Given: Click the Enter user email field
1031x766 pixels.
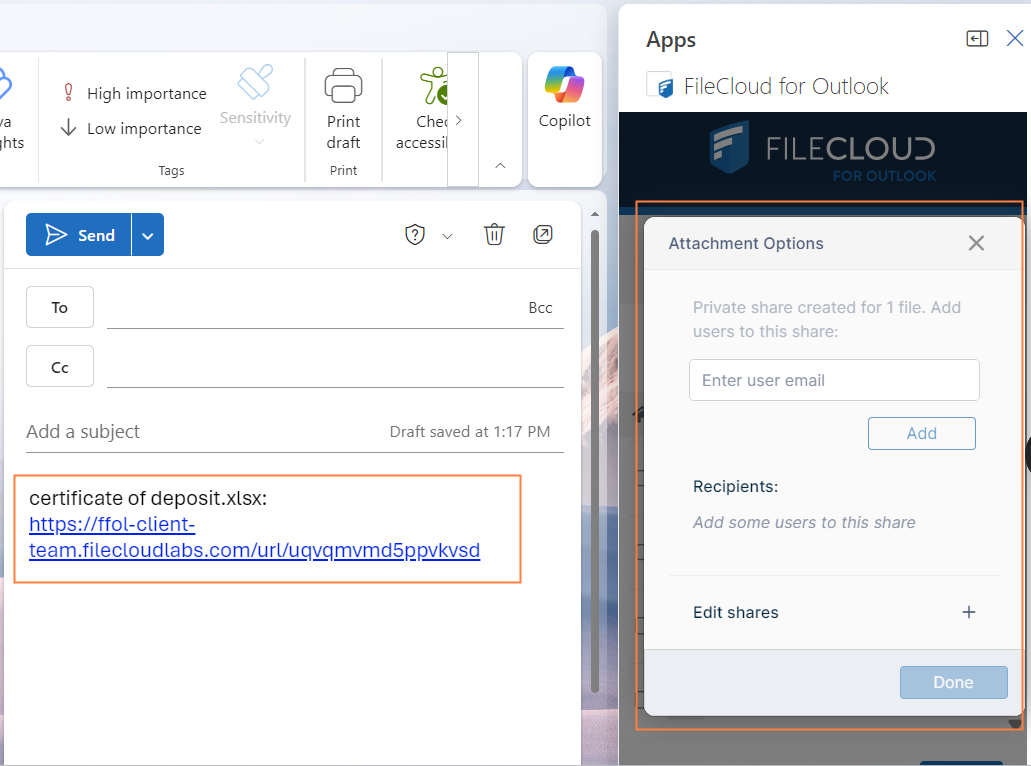Looking at the screenshot, I should click(834, 380).
